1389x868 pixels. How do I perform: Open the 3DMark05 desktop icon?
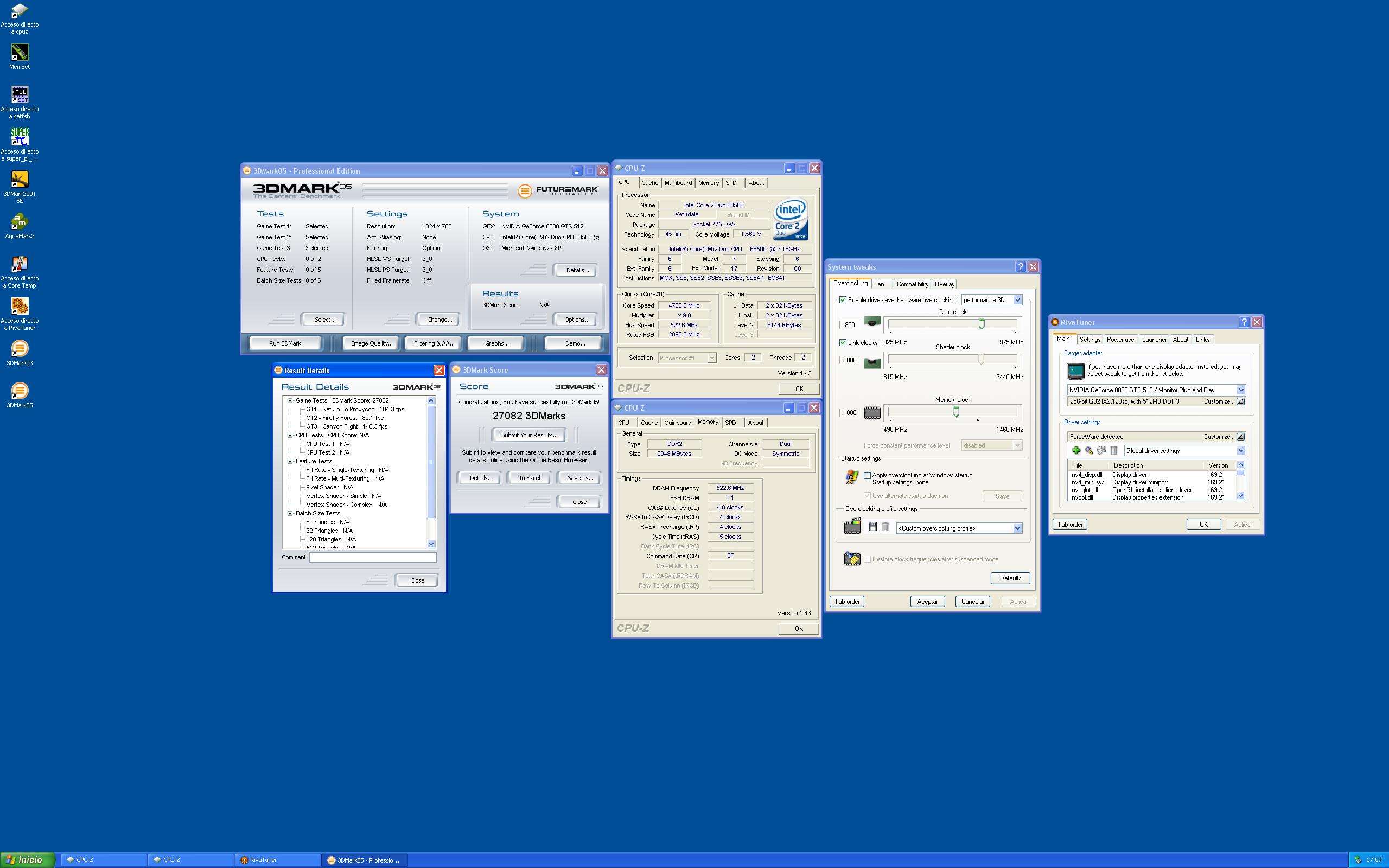coord(20,395)
